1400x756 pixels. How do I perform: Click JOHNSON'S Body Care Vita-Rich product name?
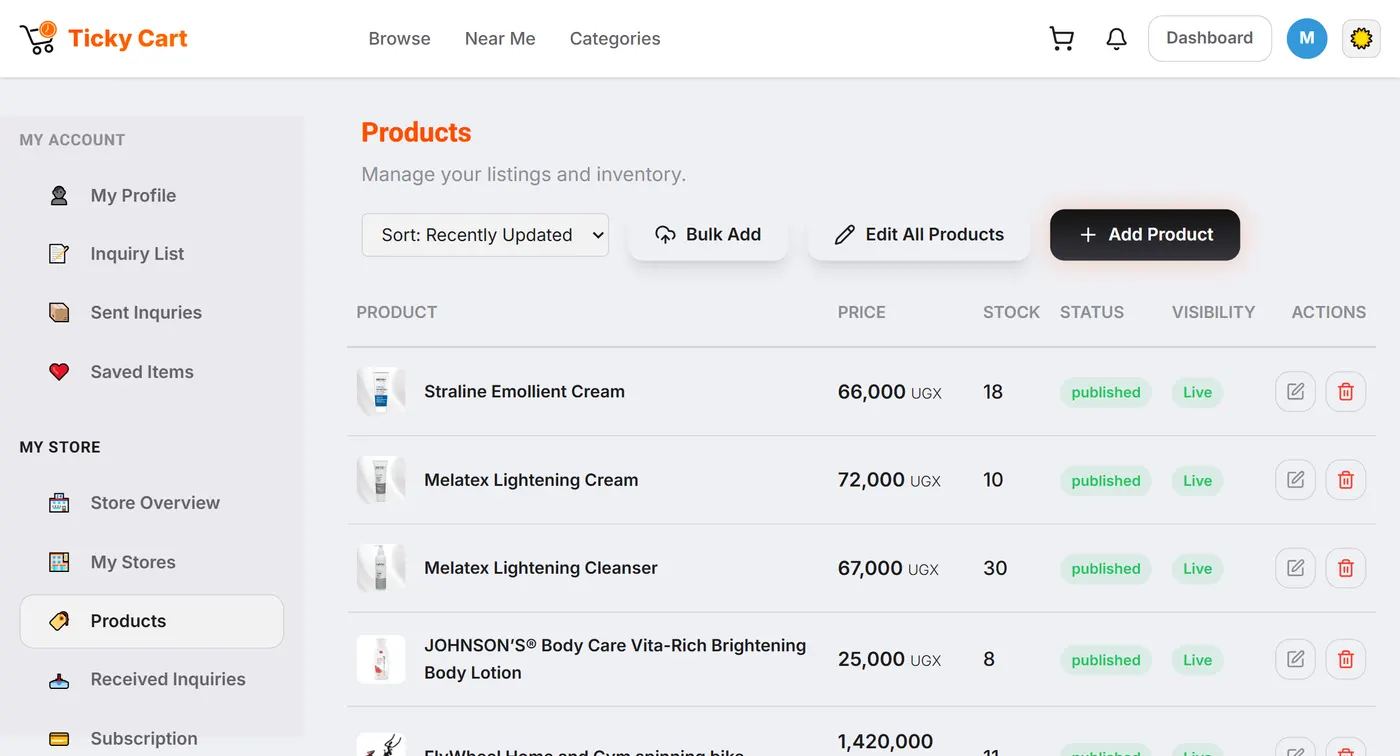click(615, 659)
